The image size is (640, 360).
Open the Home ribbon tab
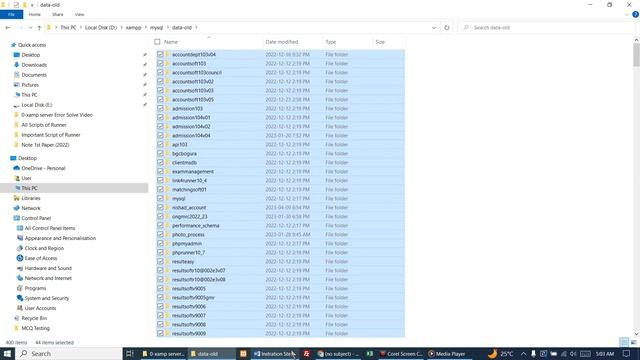point(35,15)
